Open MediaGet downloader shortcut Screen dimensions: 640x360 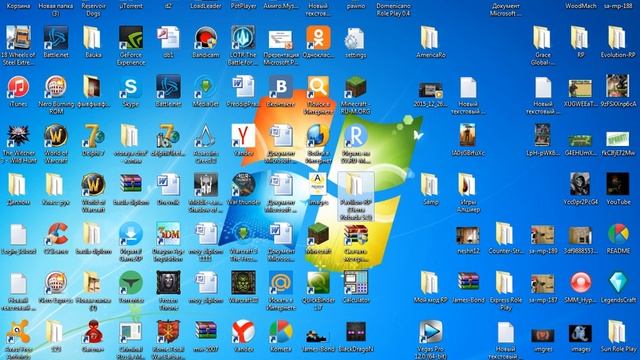pyautogui.click(x=206, y=88)
